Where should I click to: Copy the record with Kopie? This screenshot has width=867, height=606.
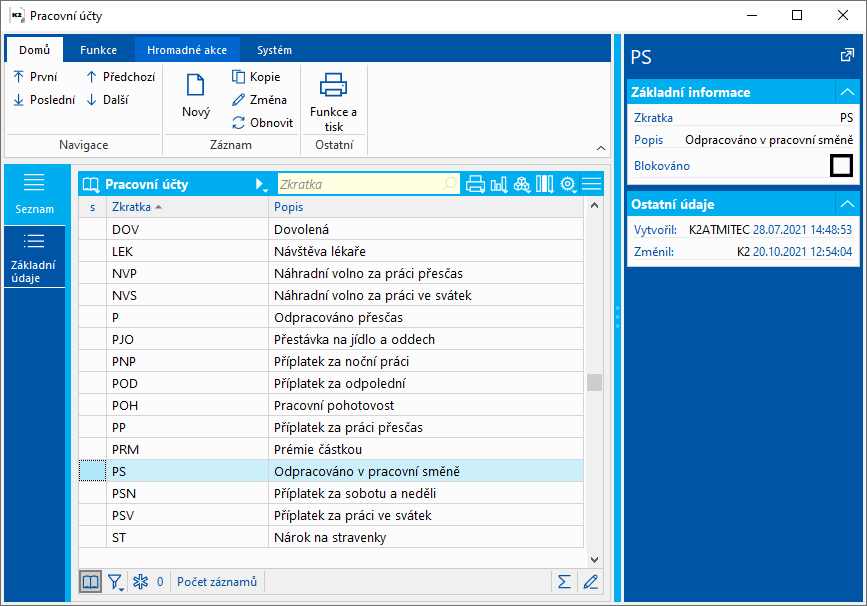click(x=256, y=77)
